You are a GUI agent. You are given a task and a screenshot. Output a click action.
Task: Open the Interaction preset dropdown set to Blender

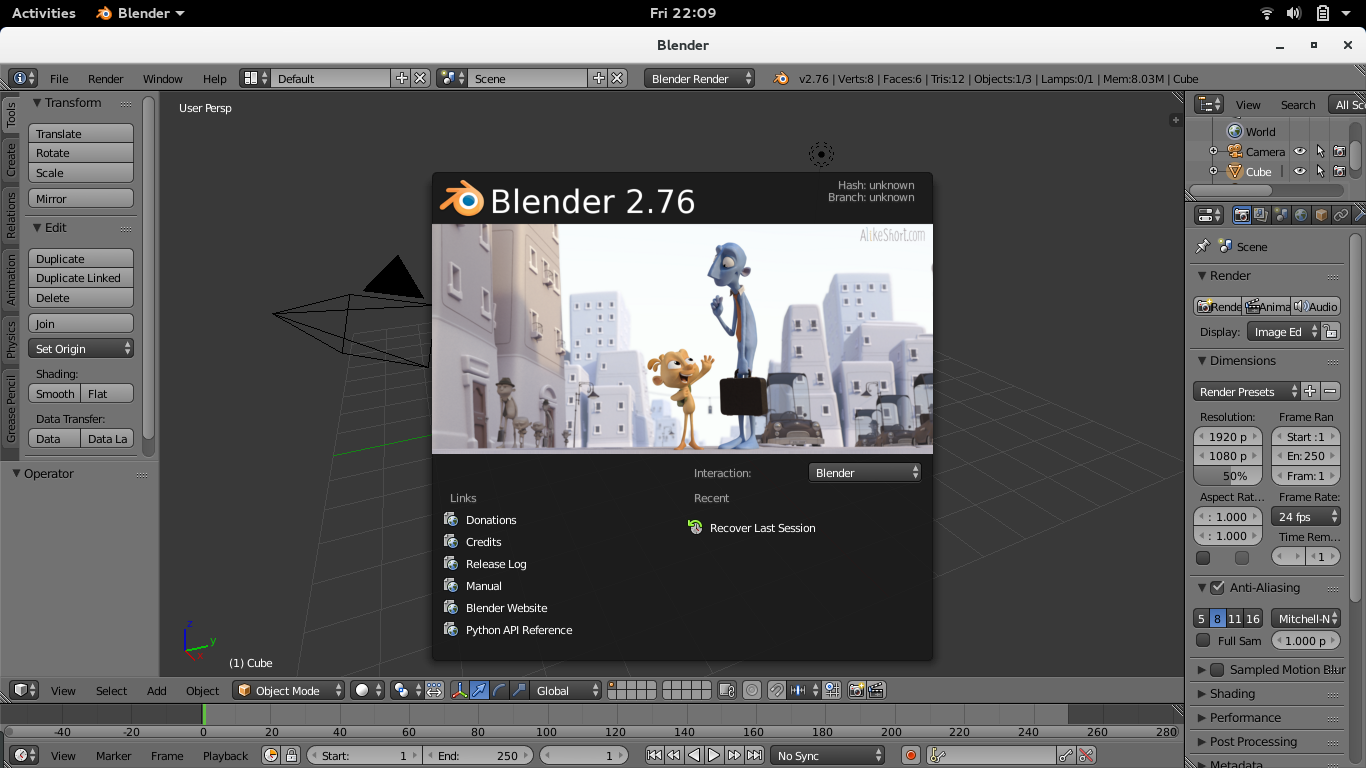(x=864, y=473)
